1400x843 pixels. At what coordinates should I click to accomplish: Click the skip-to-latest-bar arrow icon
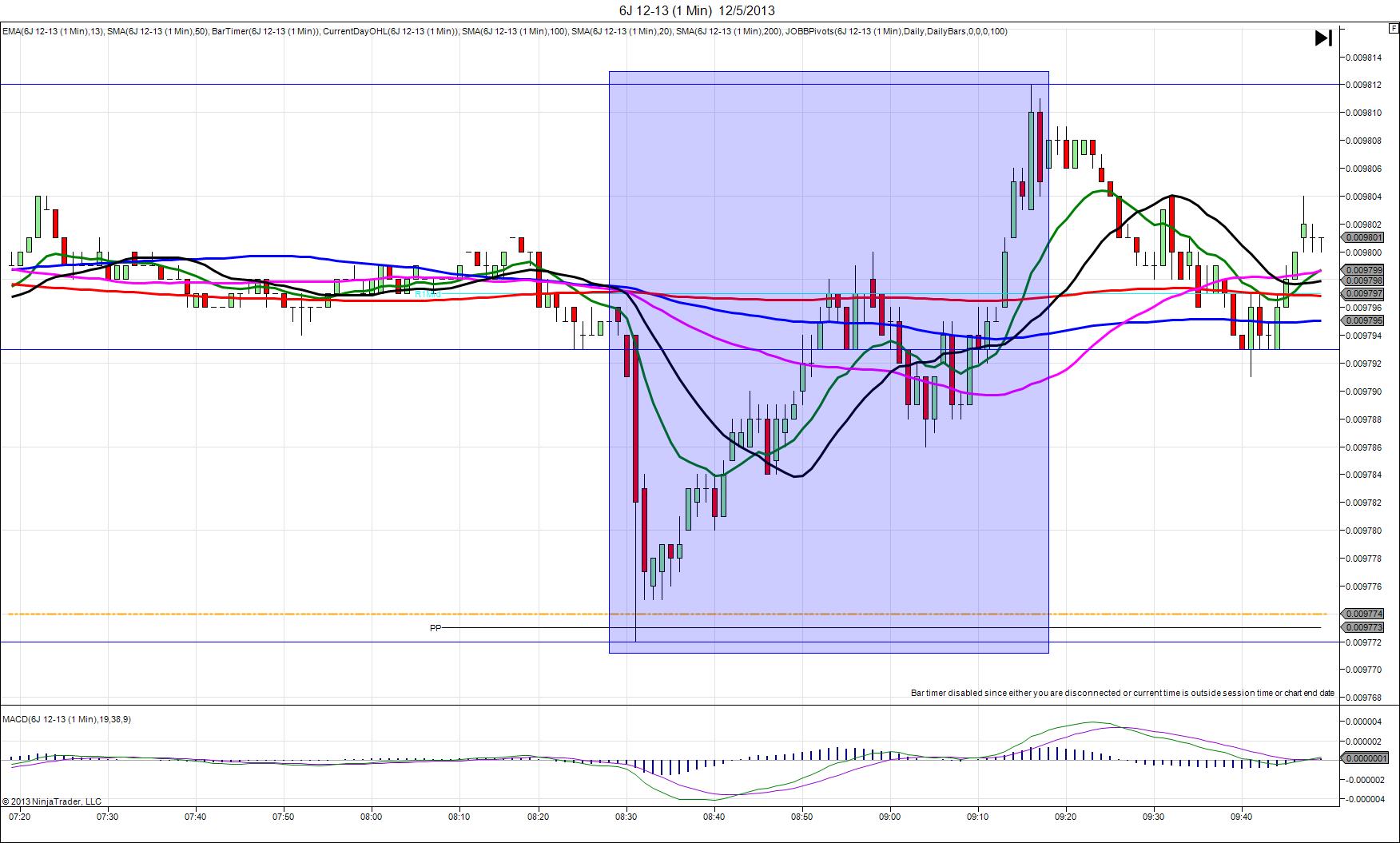pos(1323,38)
